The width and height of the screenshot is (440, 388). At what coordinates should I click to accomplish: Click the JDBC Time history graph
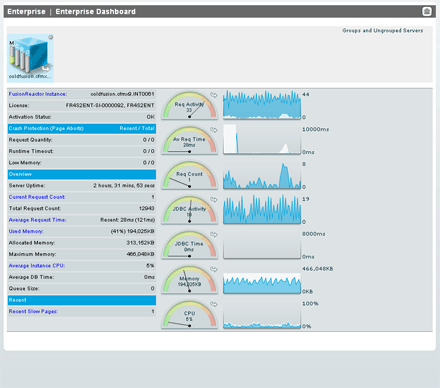tap(262, 244)
